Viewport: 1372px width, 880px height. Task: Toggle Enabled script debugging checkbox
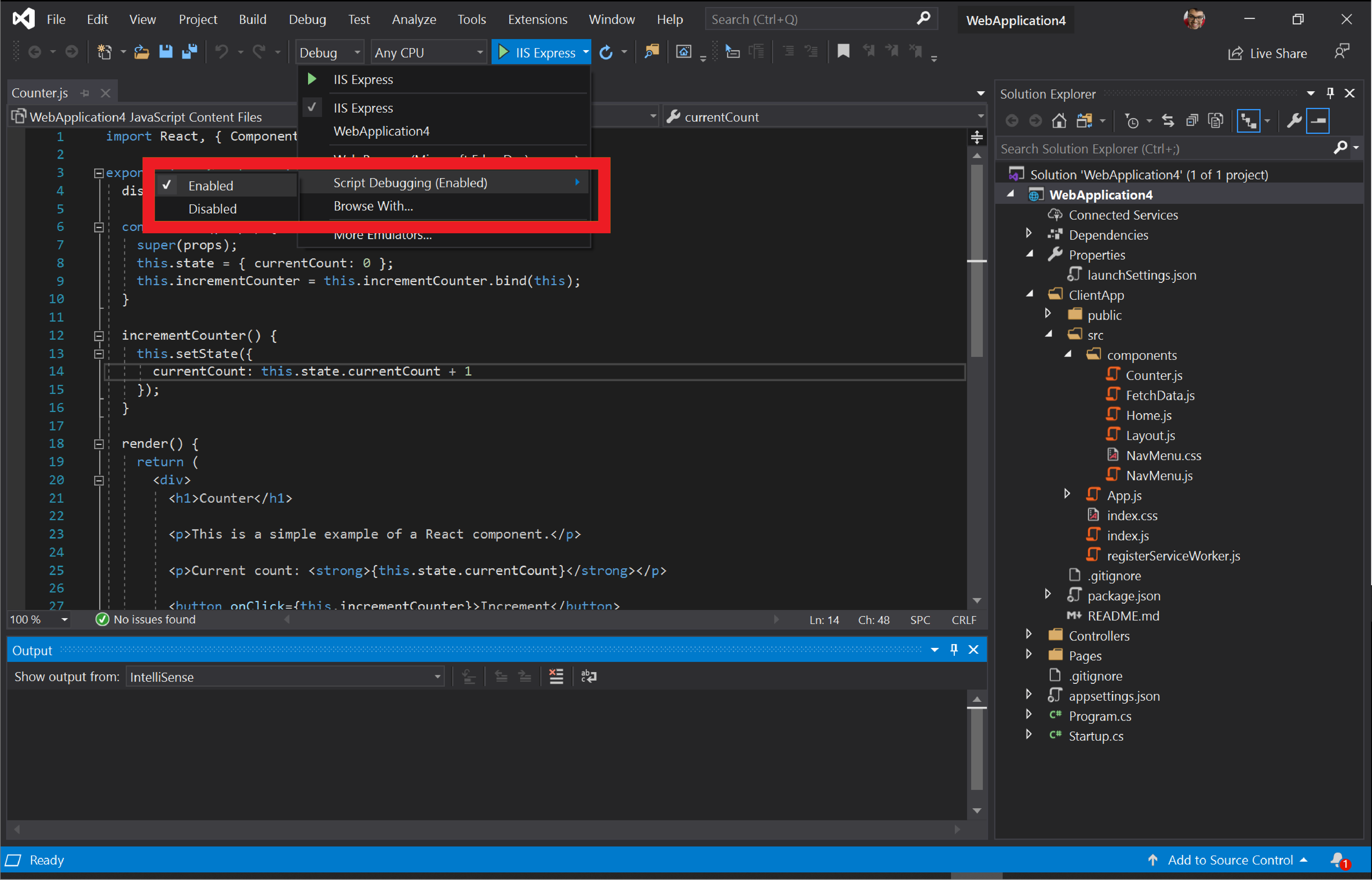210,185
